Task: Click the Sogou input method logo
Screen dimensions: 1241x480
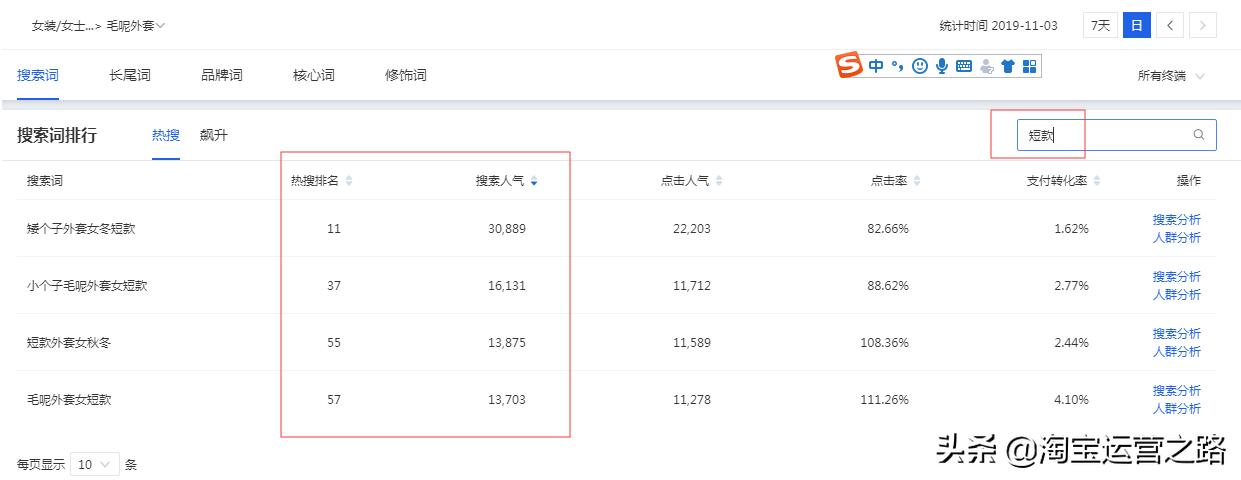Action: click(x=849, y=66)
